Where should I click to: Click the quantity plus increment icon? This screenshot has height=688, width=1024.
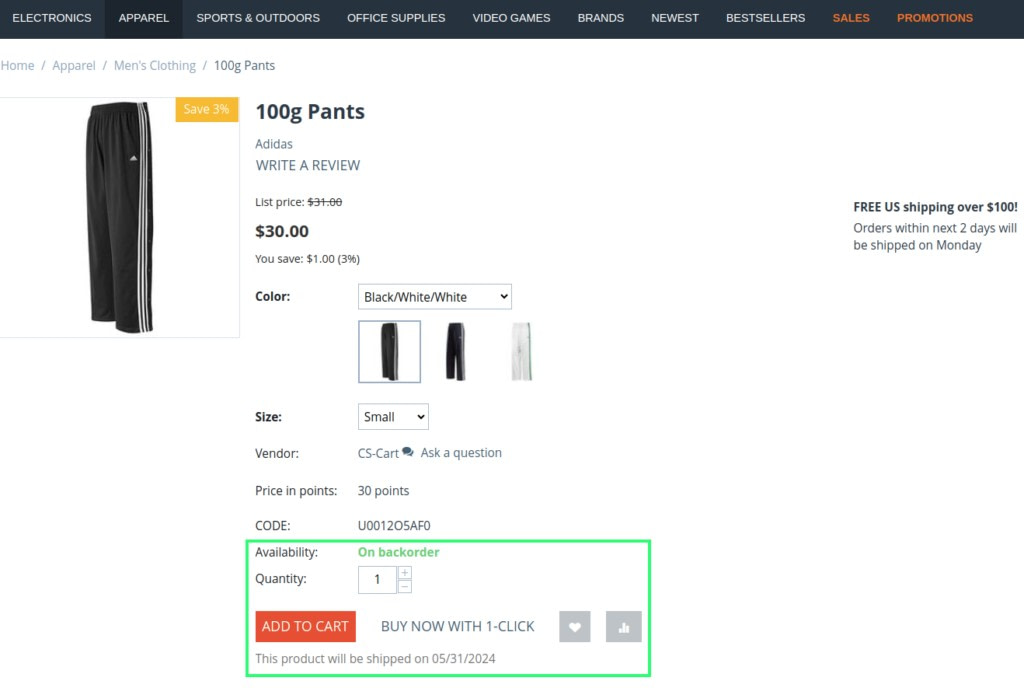(x=405, y=573)
